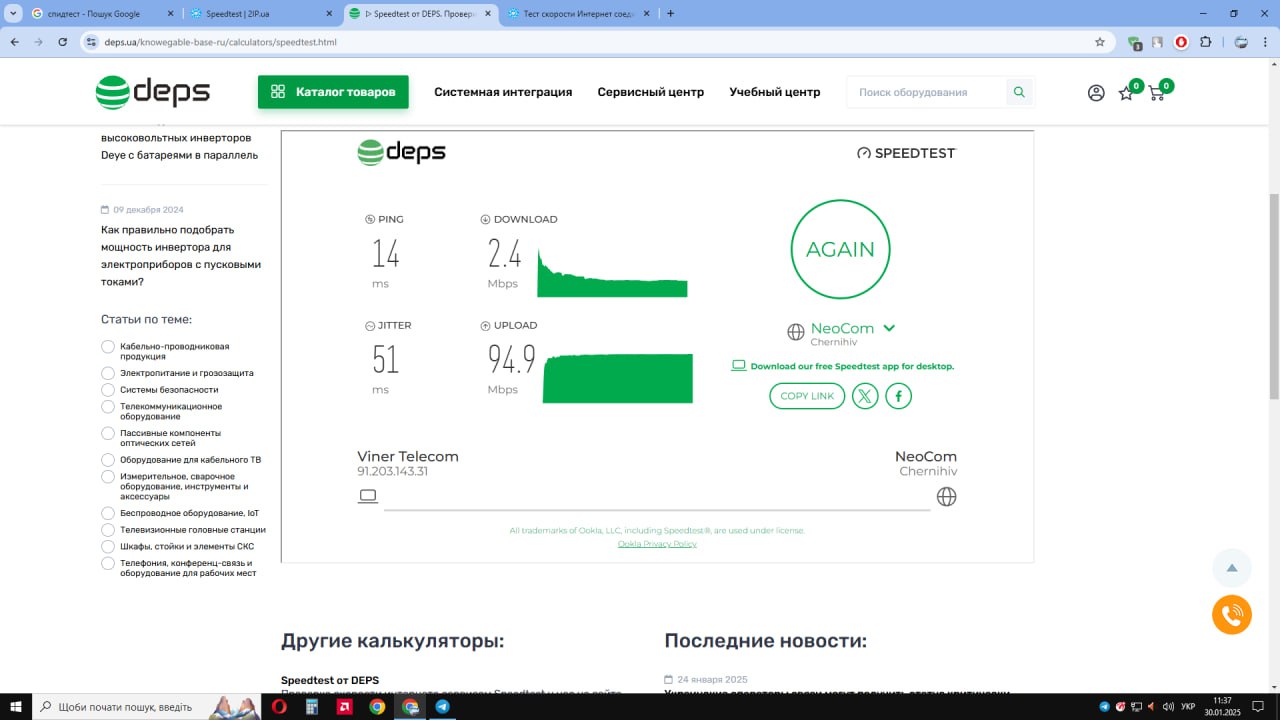Click the browser address bar URL
This screenshot has width=1280, height=720.
pos(221,42)
